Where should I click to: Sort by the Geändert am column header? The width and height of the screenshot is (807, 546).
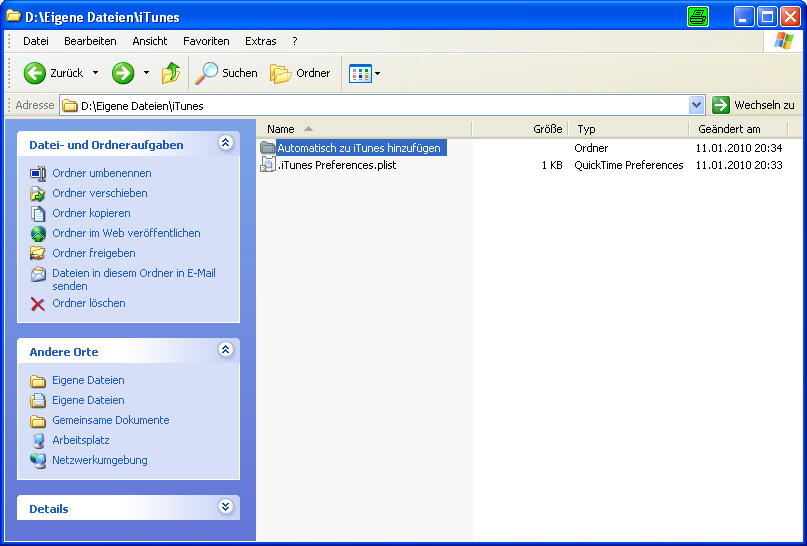pos(739,129)
